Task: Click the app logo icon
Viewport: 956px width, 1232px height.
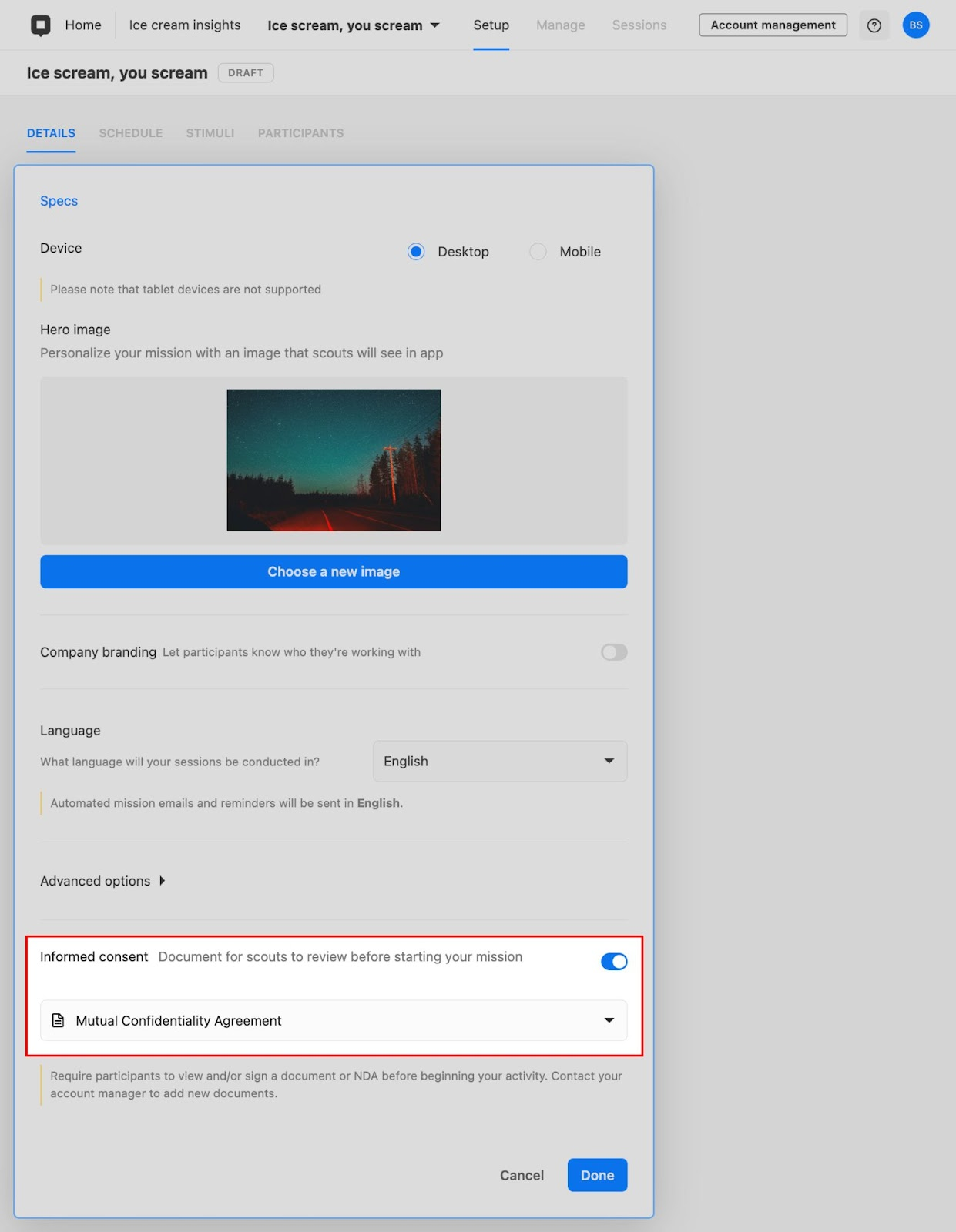Action: tap(40, 25)
